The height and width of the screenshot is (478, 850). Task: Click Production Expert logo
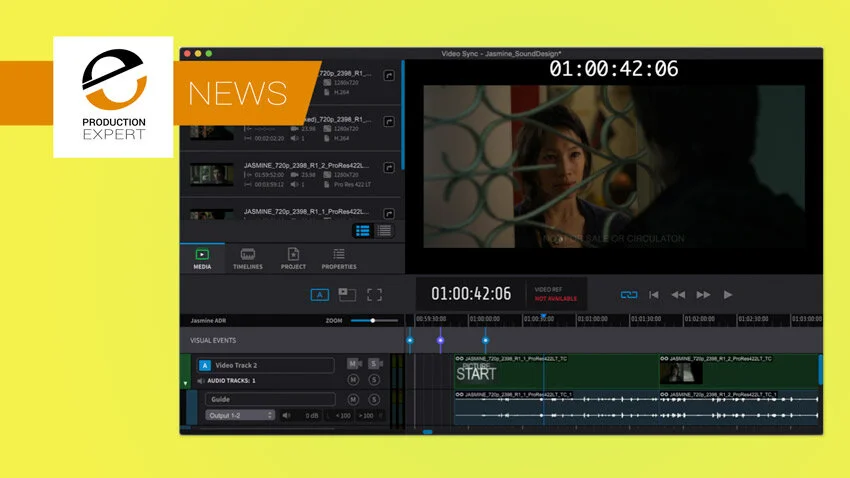[x=113, y=97]
